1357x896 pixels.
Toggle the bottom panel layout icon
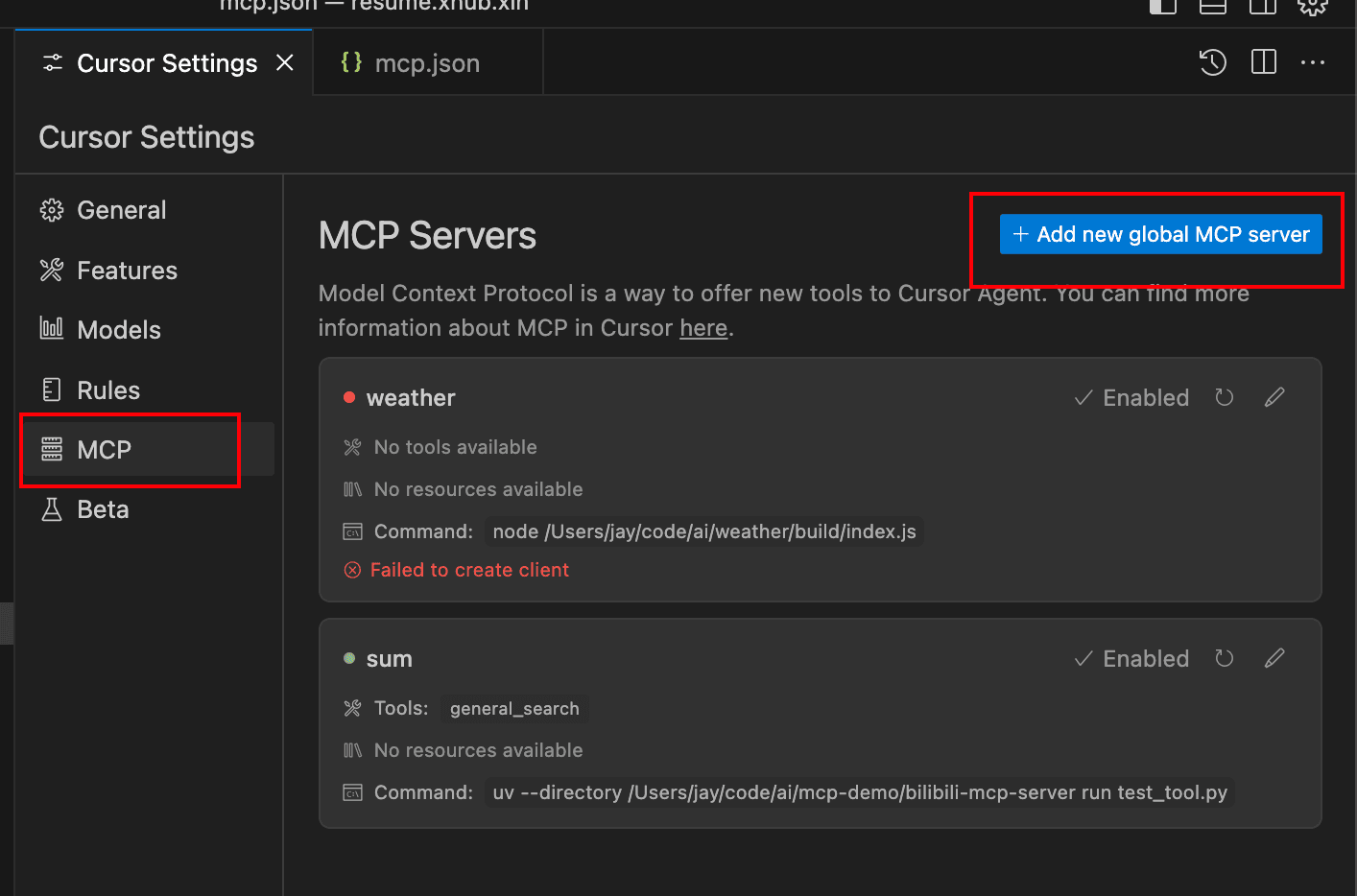(1213, 6)
